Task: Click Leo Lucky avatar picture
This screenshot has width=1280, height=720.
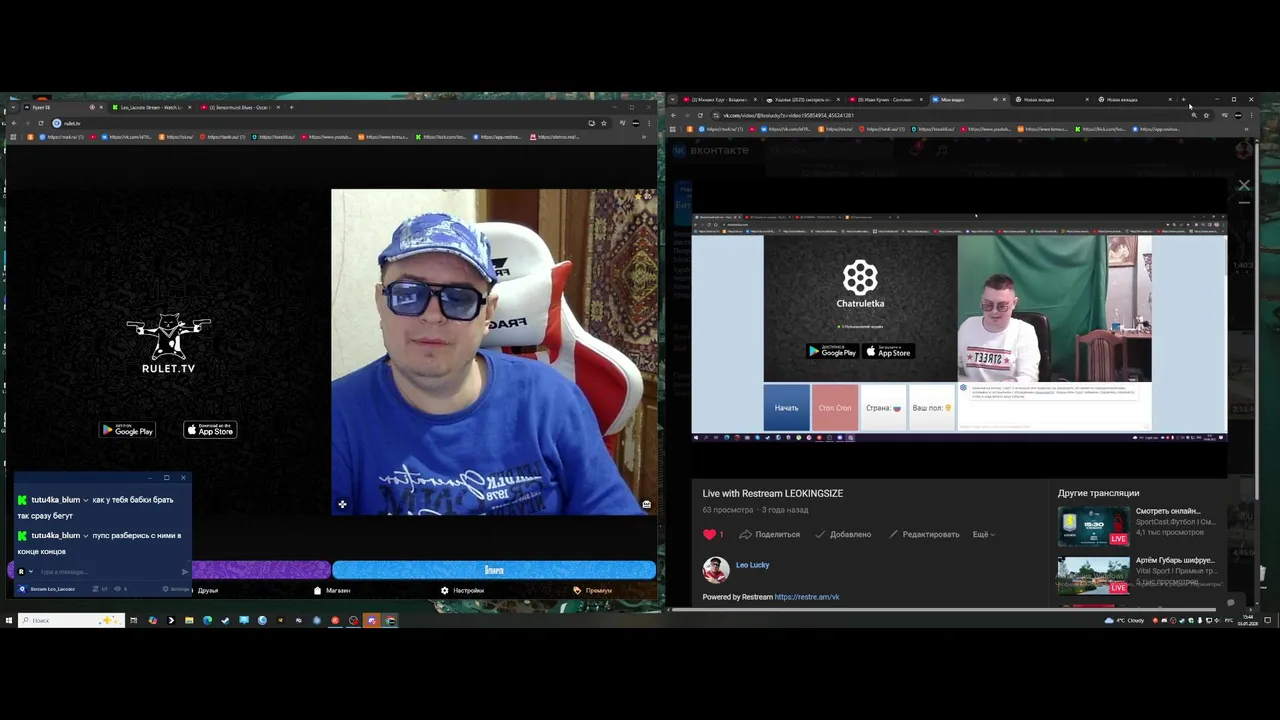Action: [x=715, y=569]
